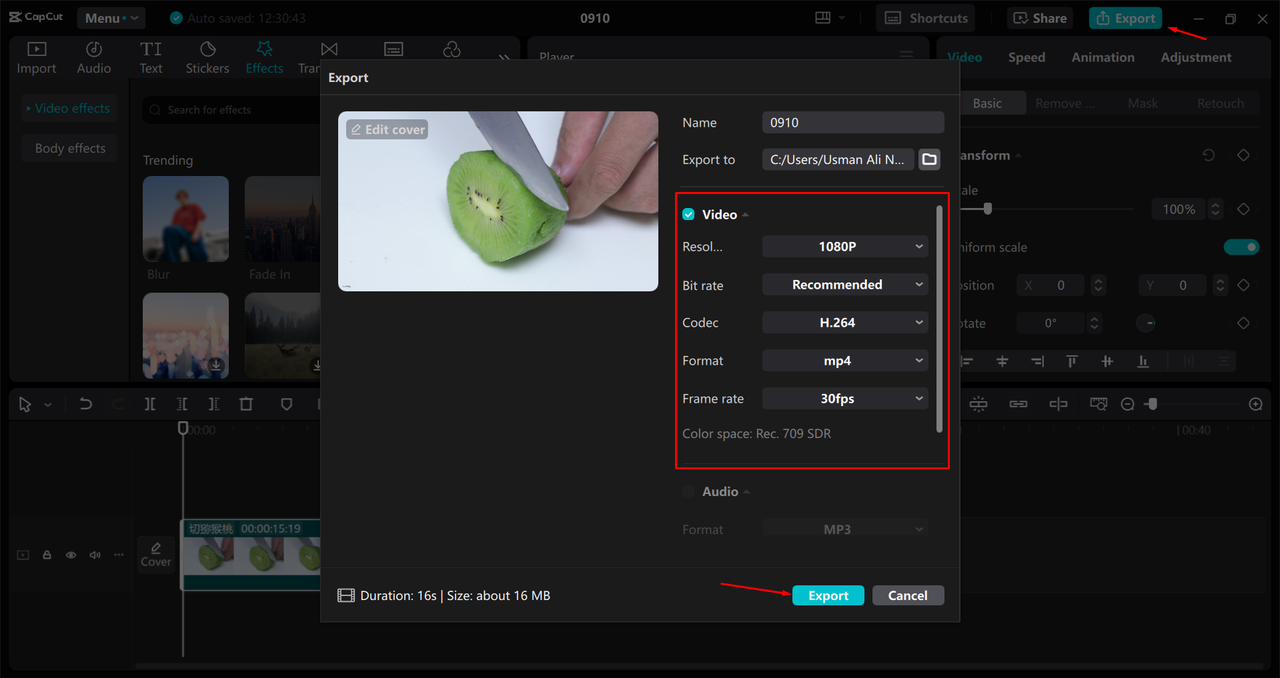Click the delete-right trim icon
This screenshot has height=678, width=1280.
[214, 404]
